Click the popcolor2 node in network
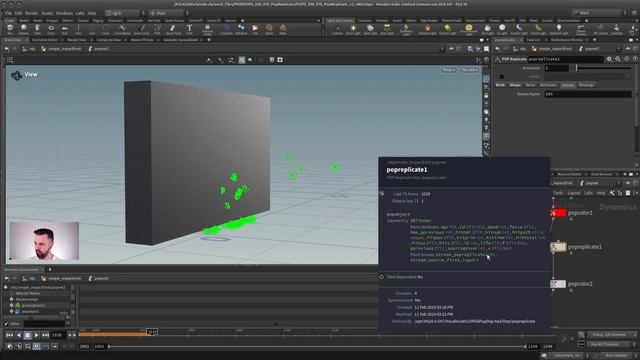The image size is (640, 360). (558, 284)
